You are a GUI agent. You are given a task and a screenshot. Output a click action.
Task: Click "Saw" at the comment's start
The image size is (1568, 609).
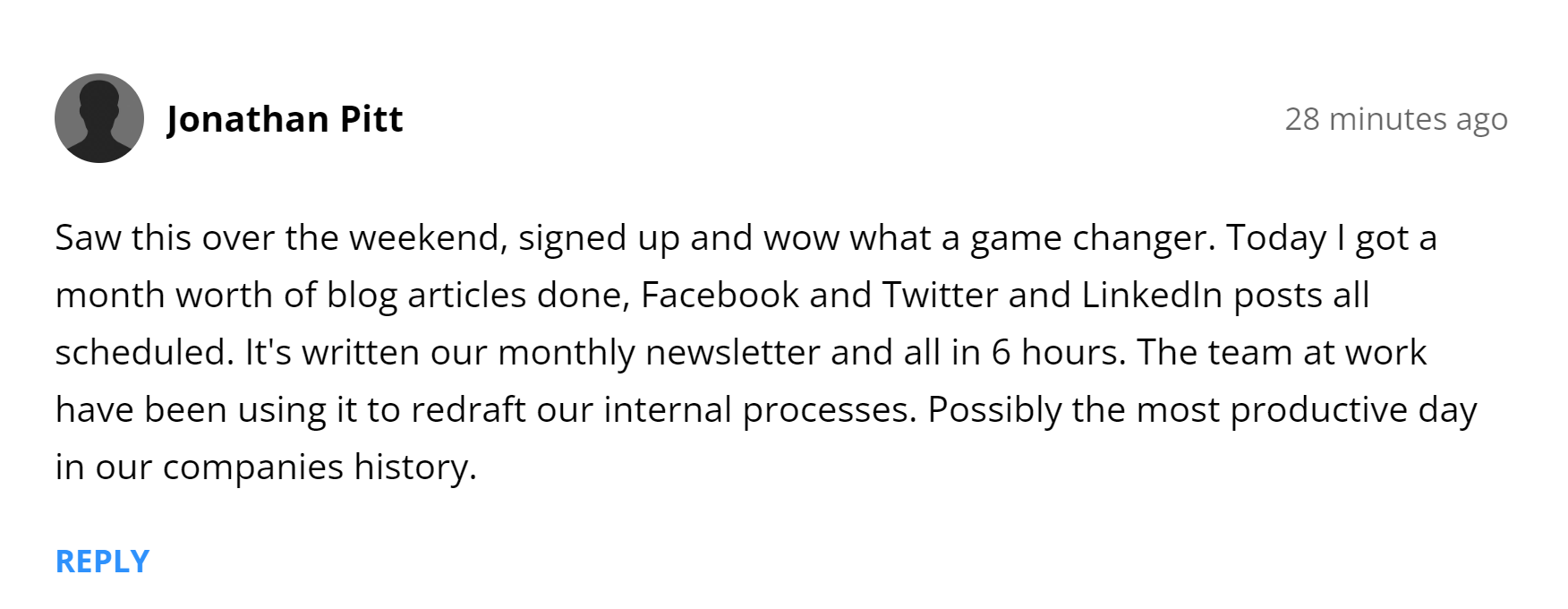pyautogui.click(x=87, y=238)
